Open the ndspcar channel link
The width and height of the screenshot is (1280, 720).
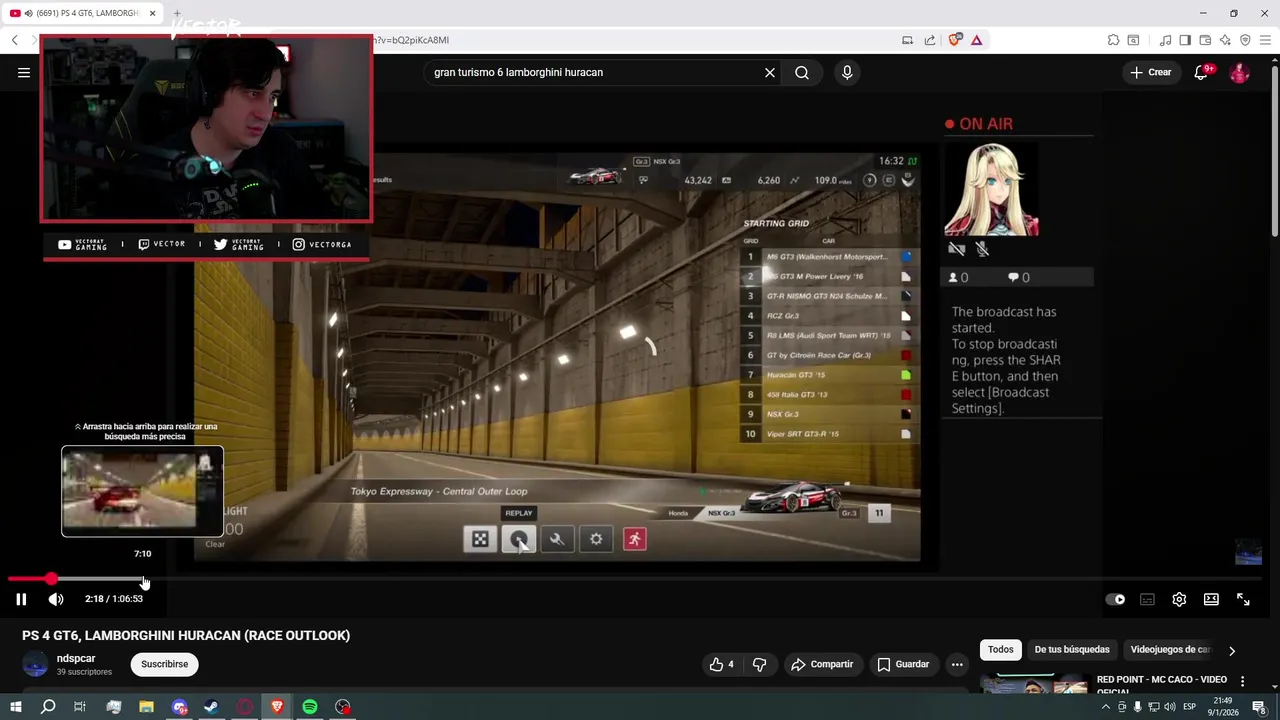point(76,658)
